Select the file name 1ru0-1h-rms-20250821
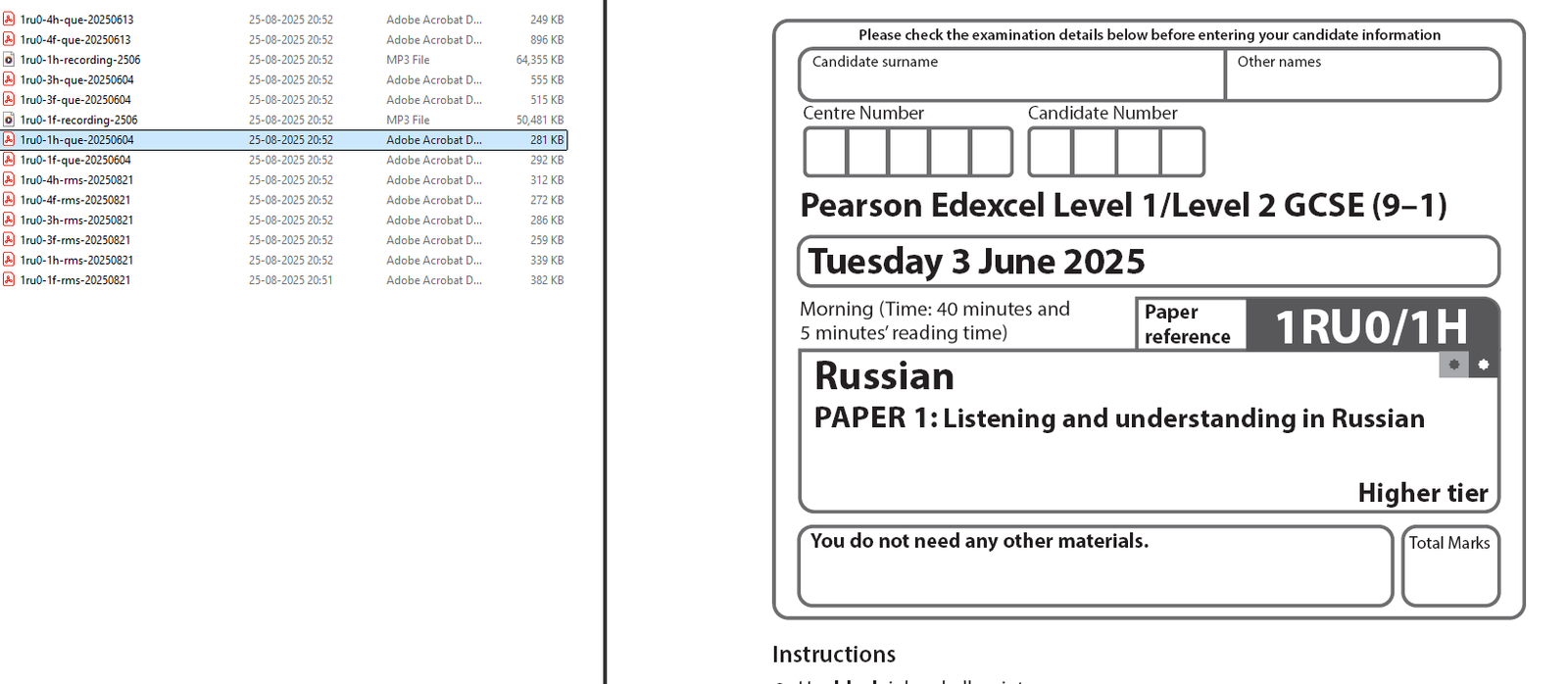1568x684 pixels. (x=77, y=261)
